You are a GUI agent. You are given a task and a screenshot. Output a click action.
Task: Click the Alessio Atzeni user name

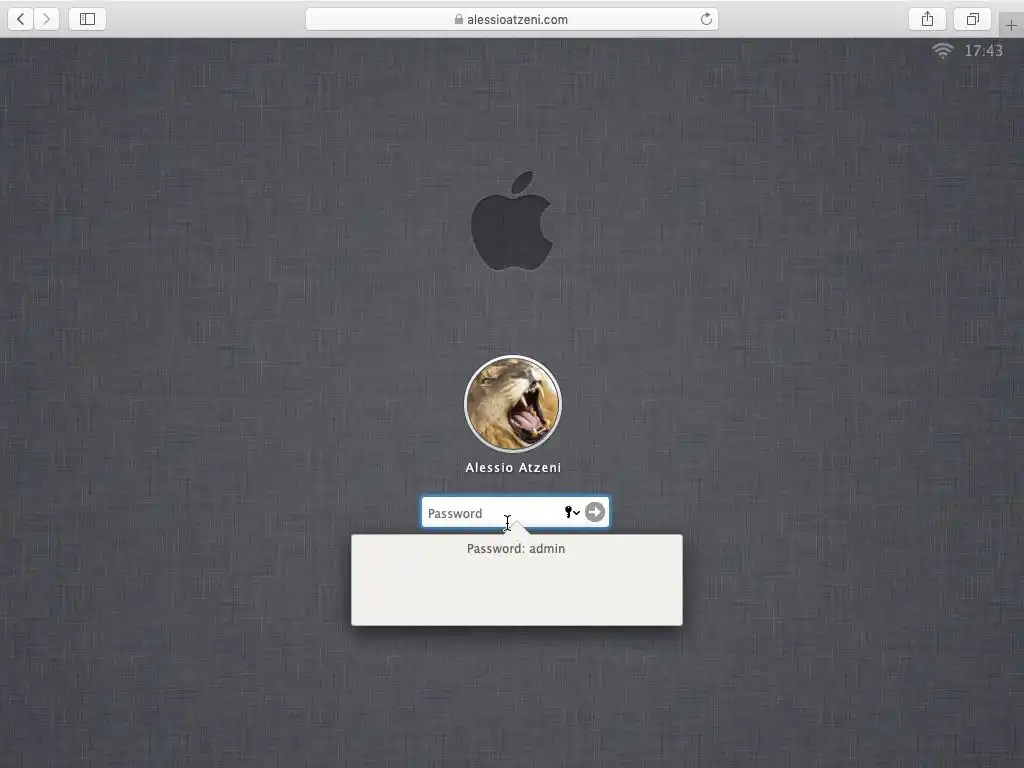point(513,468)
